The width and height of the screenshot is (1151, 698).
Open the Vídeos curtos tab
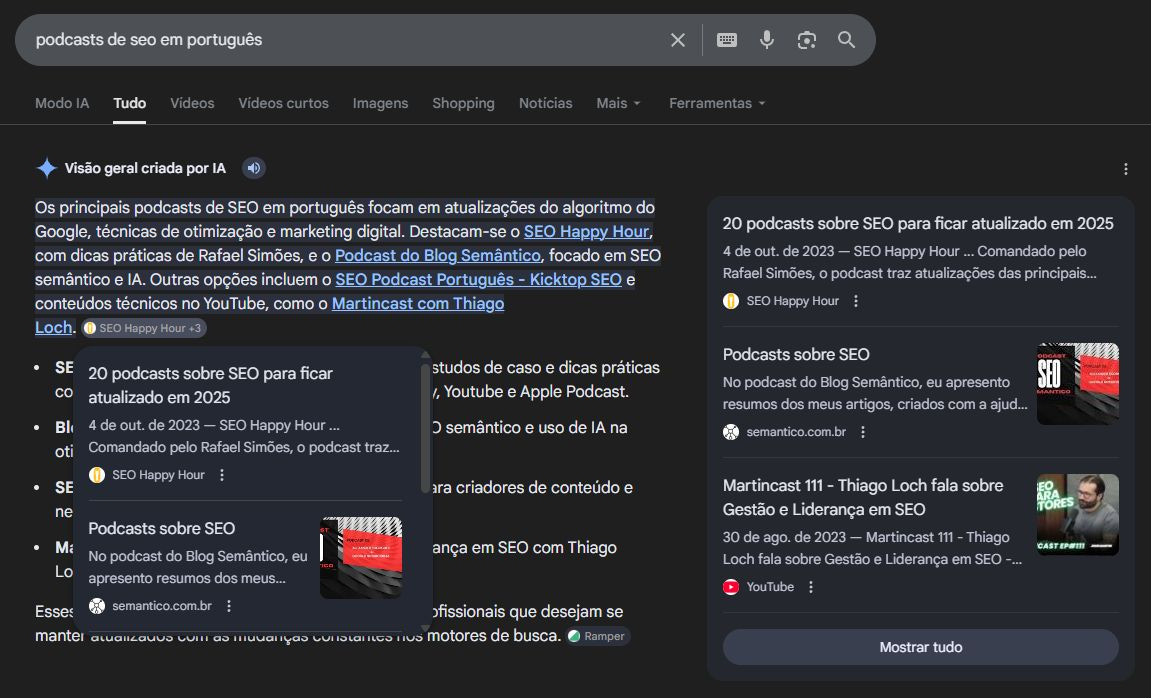point(283,103)
